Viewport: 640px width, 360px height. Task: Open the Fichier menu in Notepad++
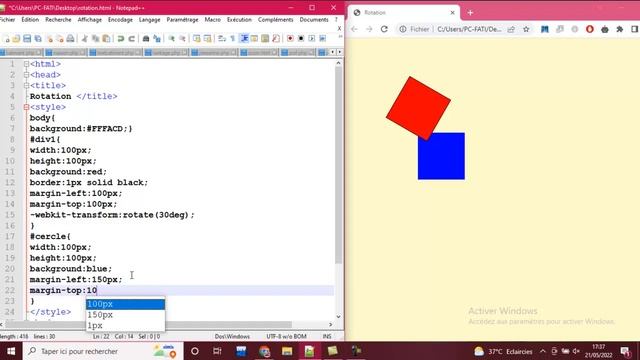pyautogui.click(x=7, y=20)
